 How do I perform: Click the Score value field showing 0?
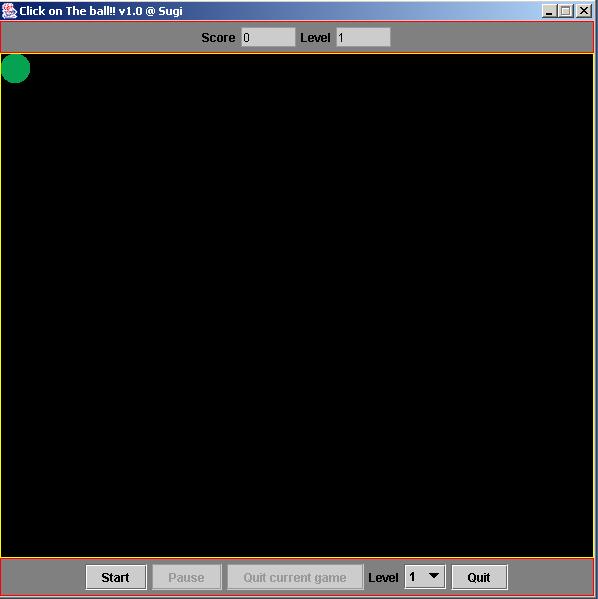coord(268,37)
